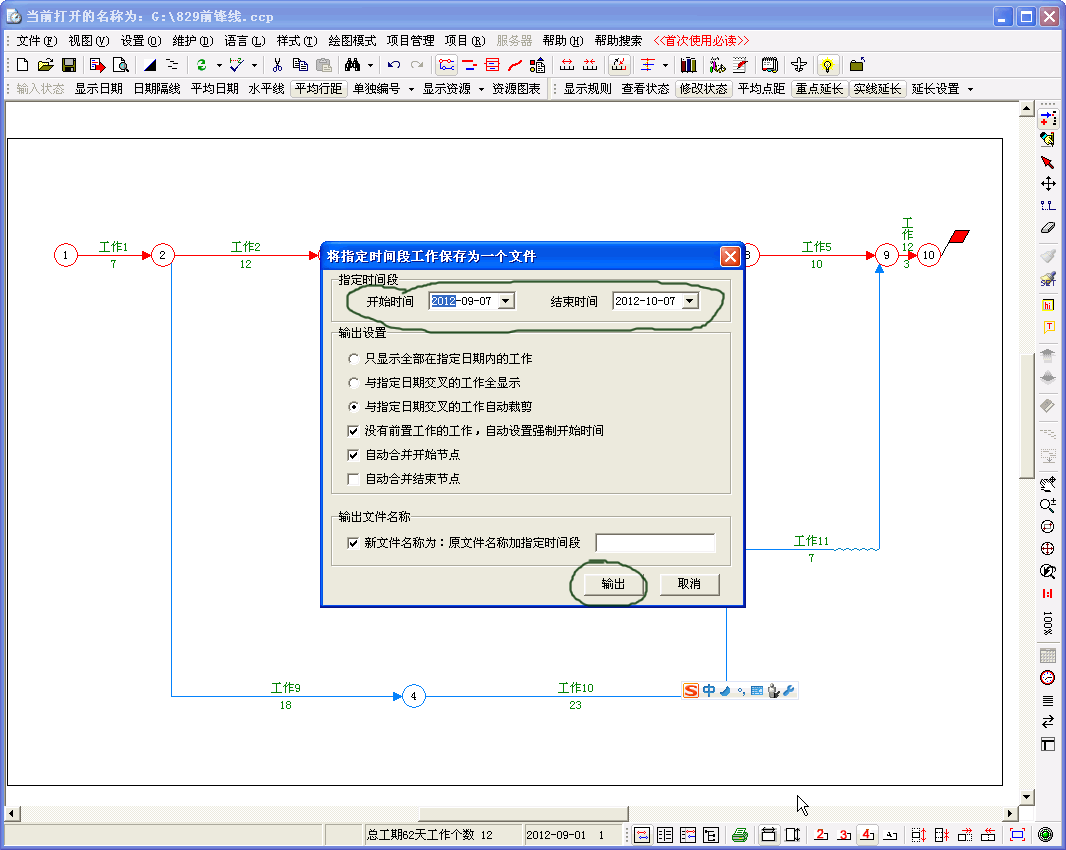Open a file with the folder icon

pyautogui.click(x=46, y=65)
